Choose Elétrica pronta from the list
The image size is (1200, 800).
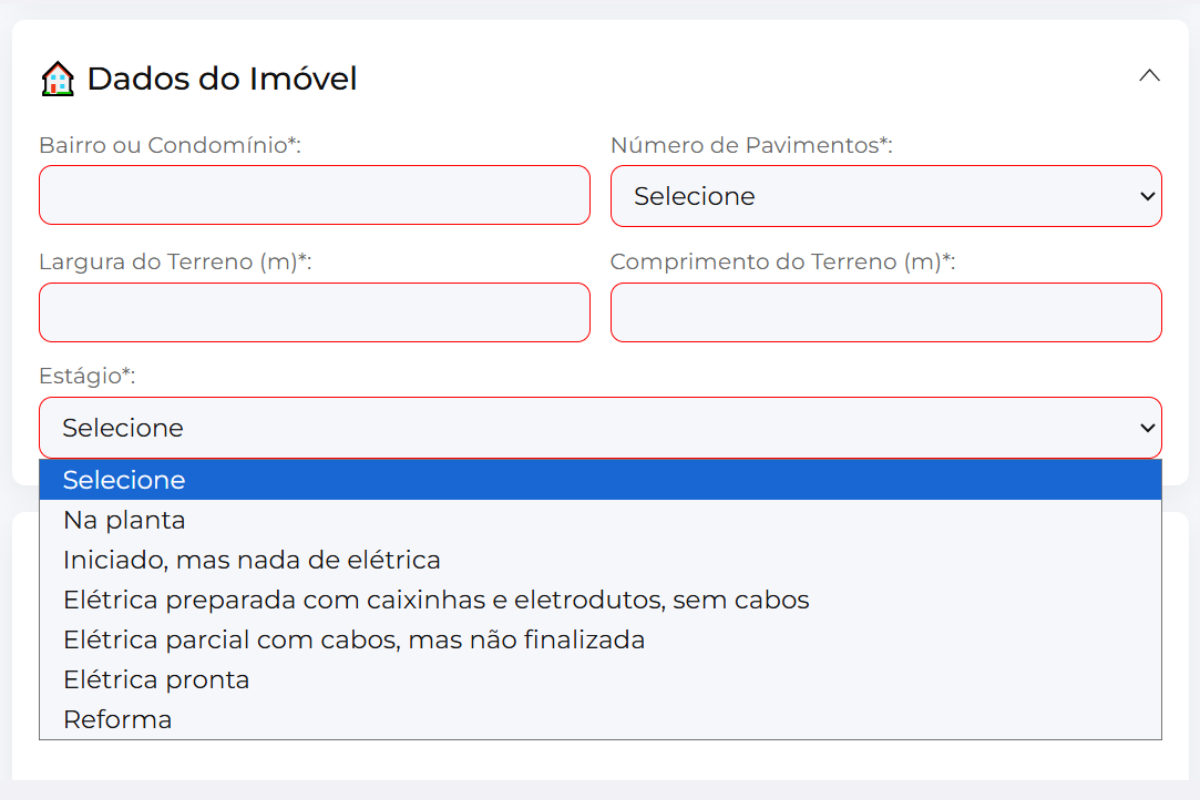(x=156, y=679)
